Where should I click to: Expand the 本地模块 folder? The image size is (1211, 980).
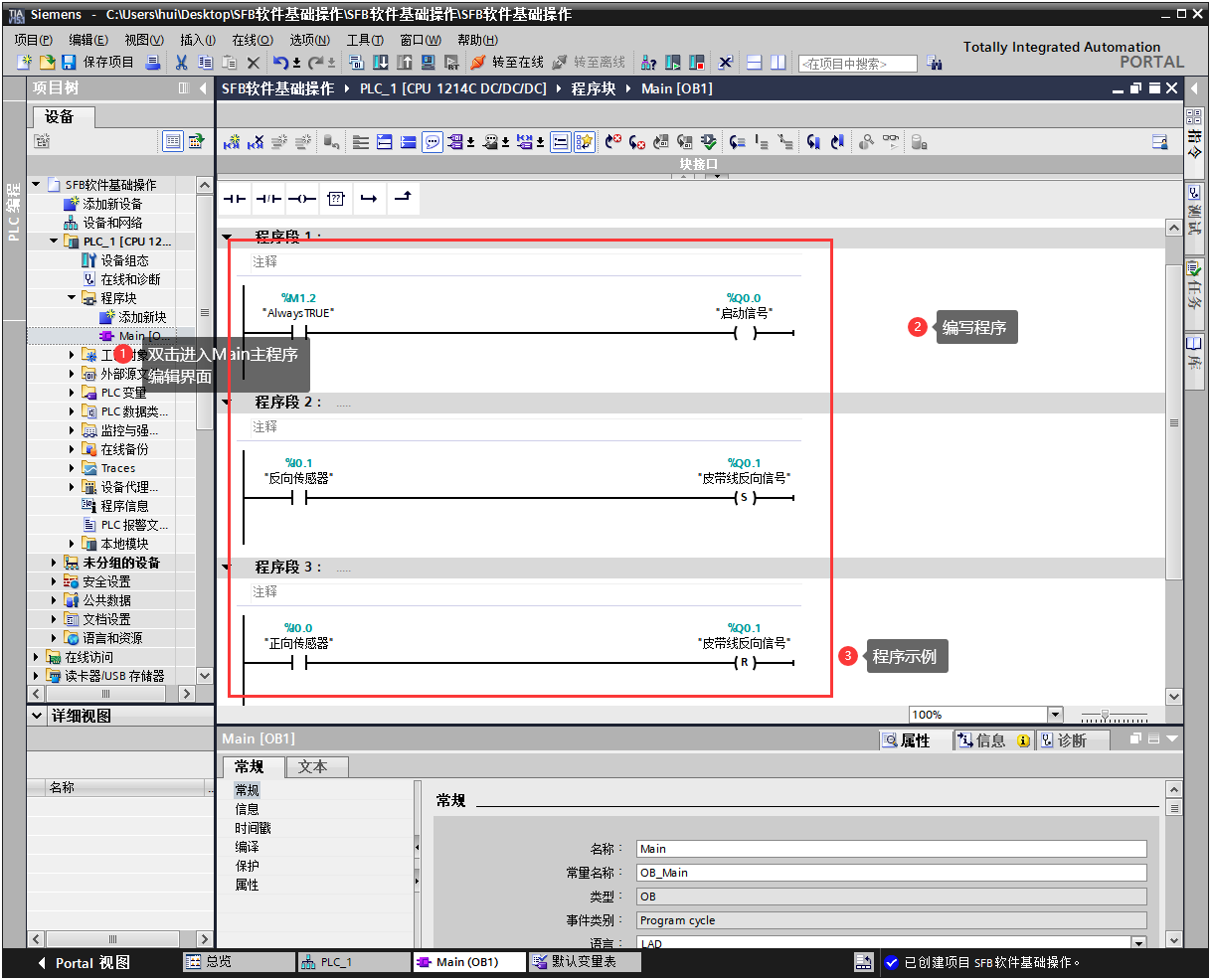(73, 544)
